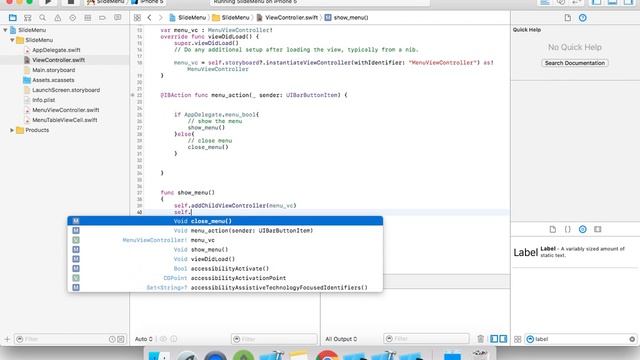Stop the running app

(71, 2)
